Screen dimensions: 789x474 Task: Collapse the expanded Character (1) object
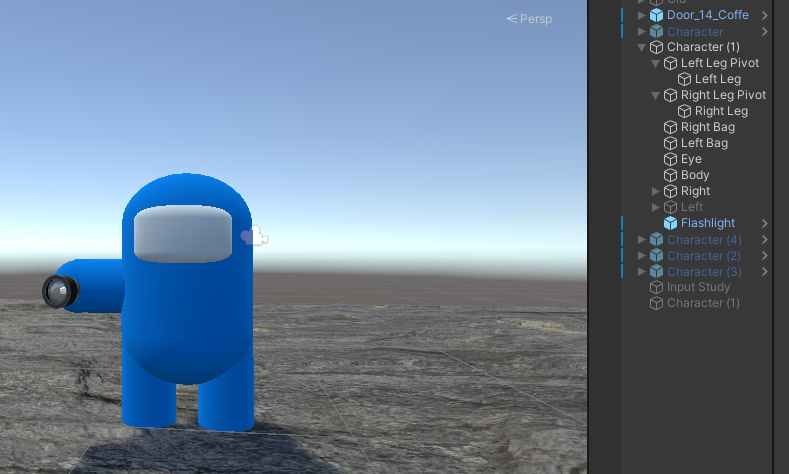point(642,48)
